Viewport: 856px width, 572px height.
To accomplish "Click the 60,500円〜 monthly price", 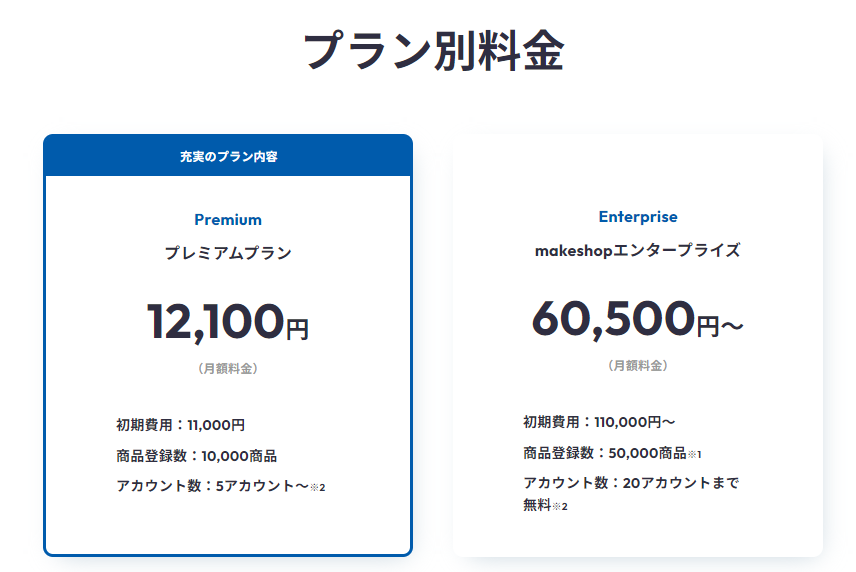I will [x=638, y=319].
